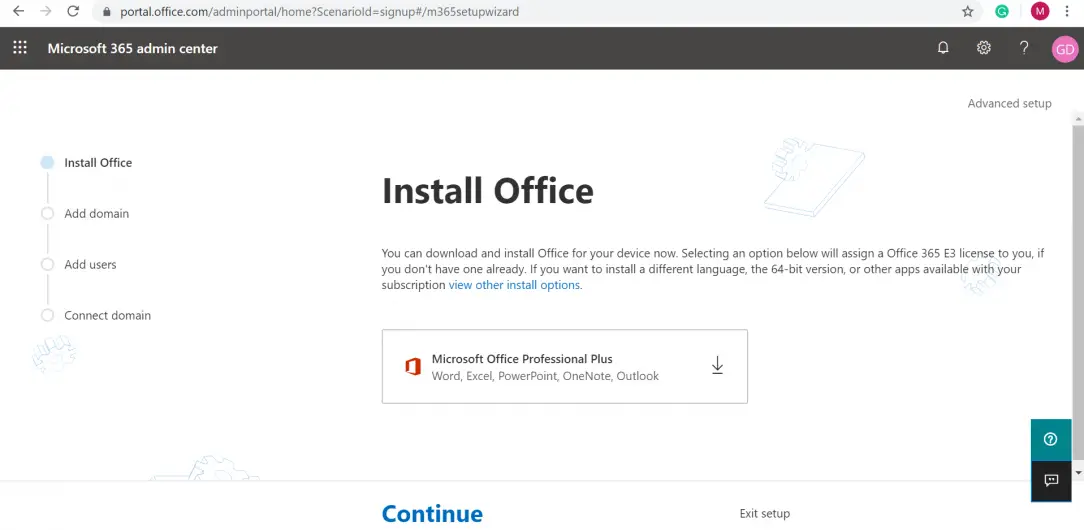This screenshot has width=1084, height=530.
Task: Open the Grammarly extension icon
Action: [x=1002, y=11]
